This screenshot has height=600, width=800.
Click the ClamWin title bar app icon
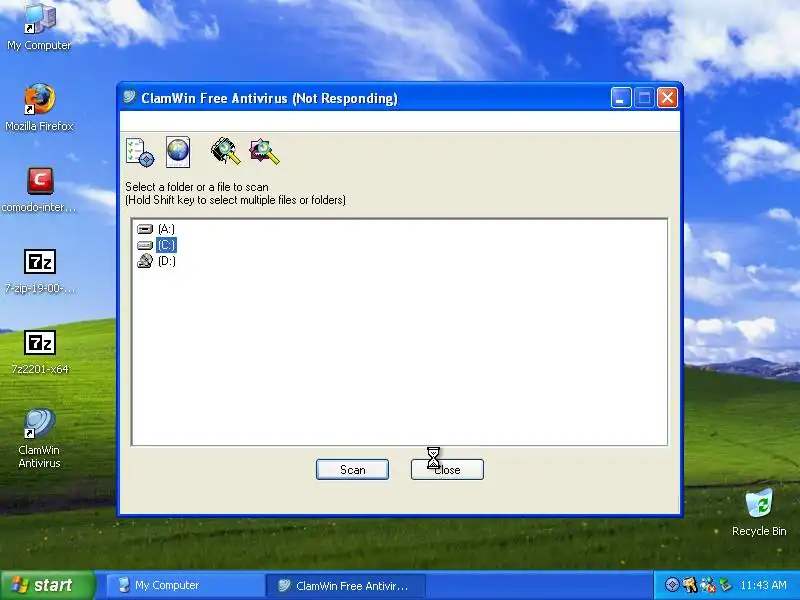[x=130, y=97]
